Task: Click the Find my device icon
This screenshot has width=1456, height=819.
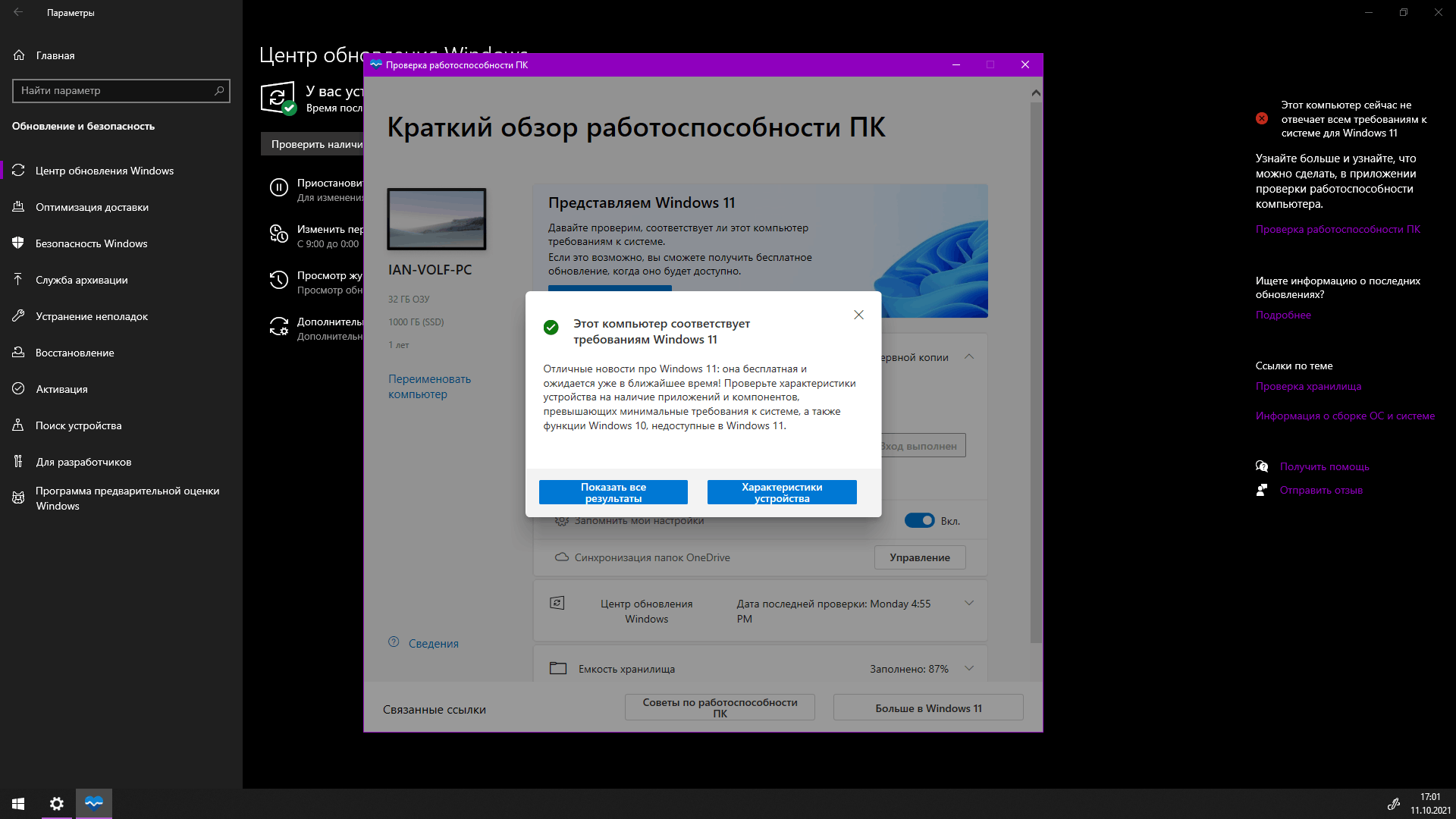Action: [x=19, y=425]
